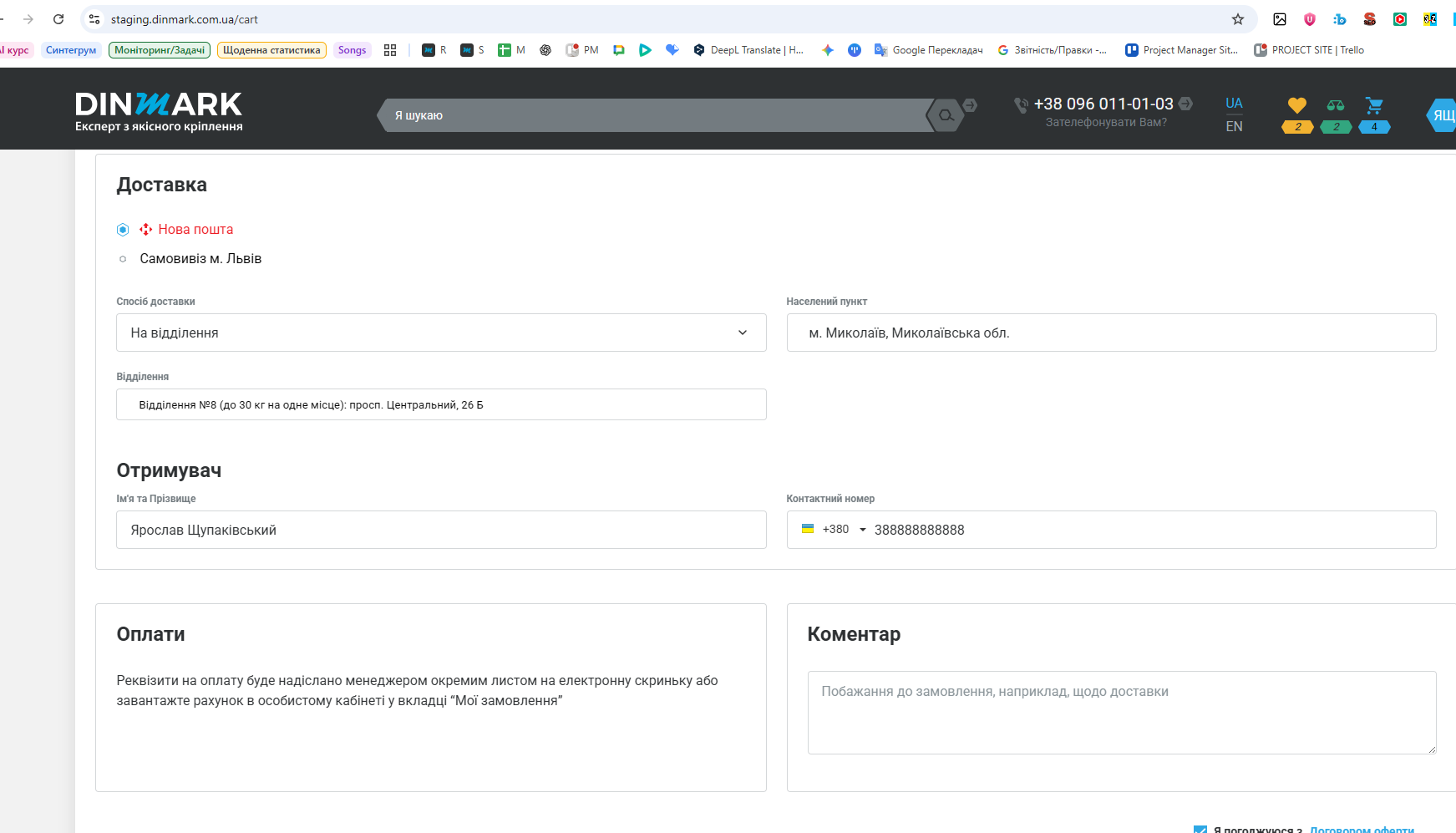This screenshot has height=833, width=1456.
Task: Click the Ім'я та Прізвище name field
Action: [x=441, y=530]
